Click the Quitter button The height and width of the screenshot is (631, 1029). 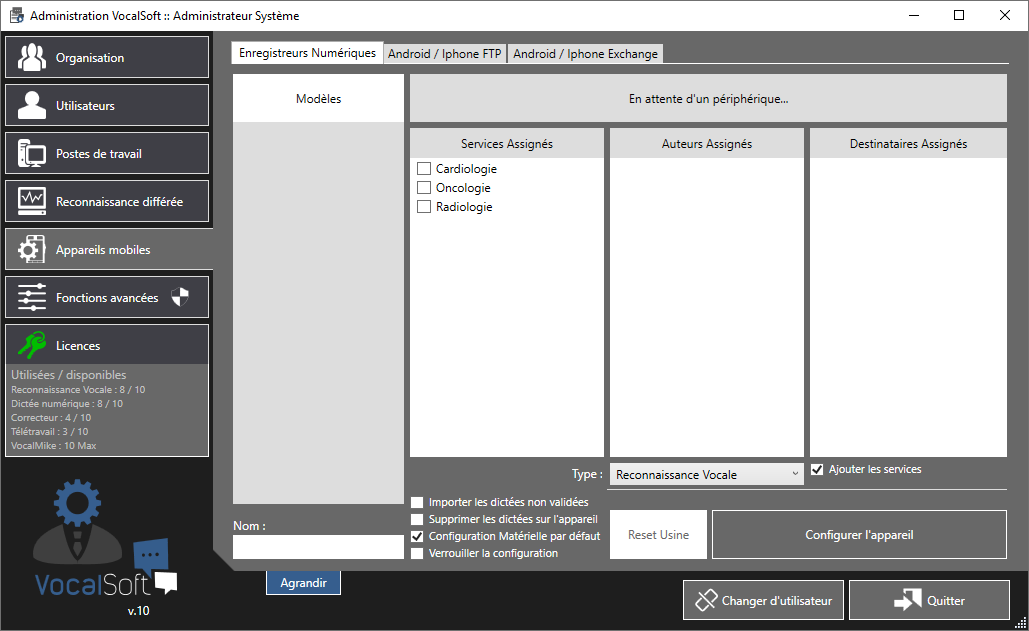point(929,600)
